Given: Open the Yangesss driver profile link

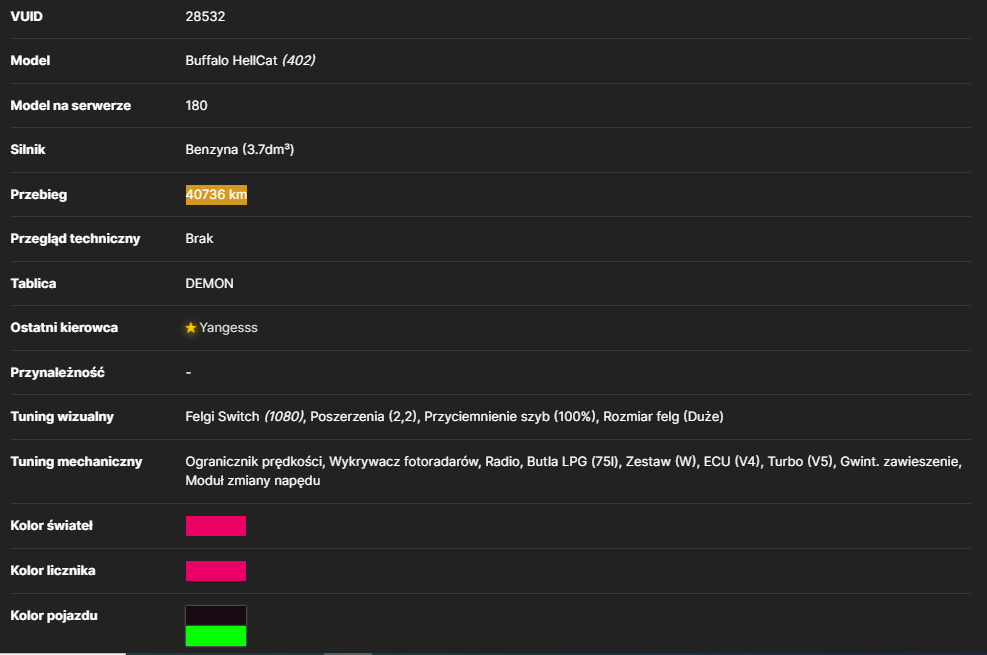Looking at the screenshot, I should coord(228,328).
